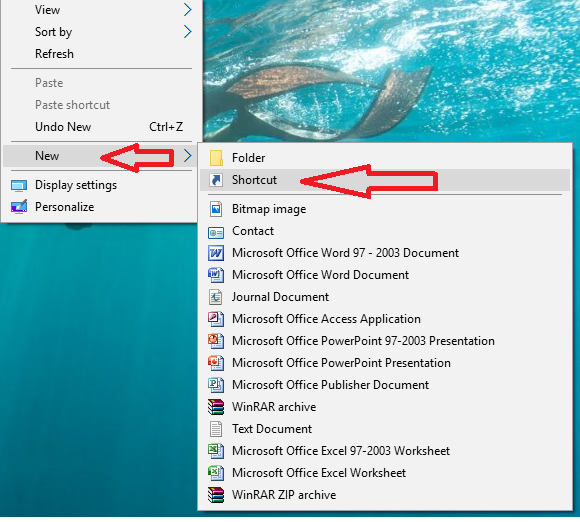
Task: Expand the New submenu chevron
Action: coord(188,156)
